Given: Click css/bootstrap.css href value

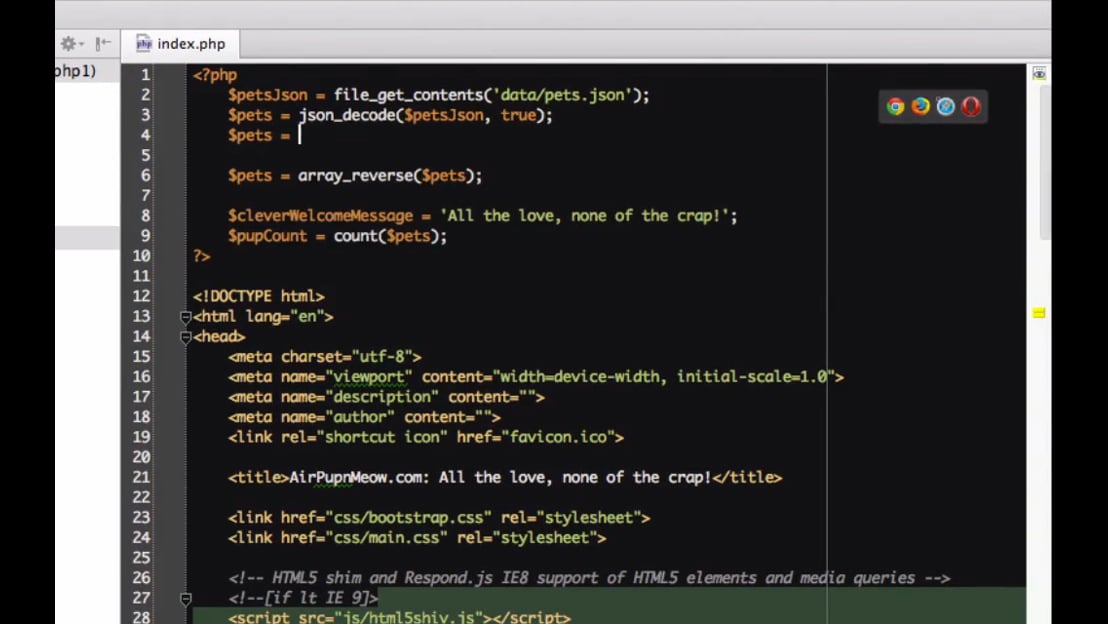Looking at the screenshot, I should [x=408, y=518].
